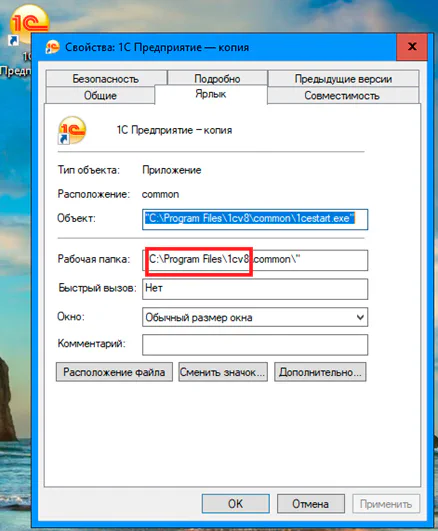This screenshot has height=531, width=438.
Task: Confirm with the OK button
Action: pyautogui.click(x=236, y=504)
